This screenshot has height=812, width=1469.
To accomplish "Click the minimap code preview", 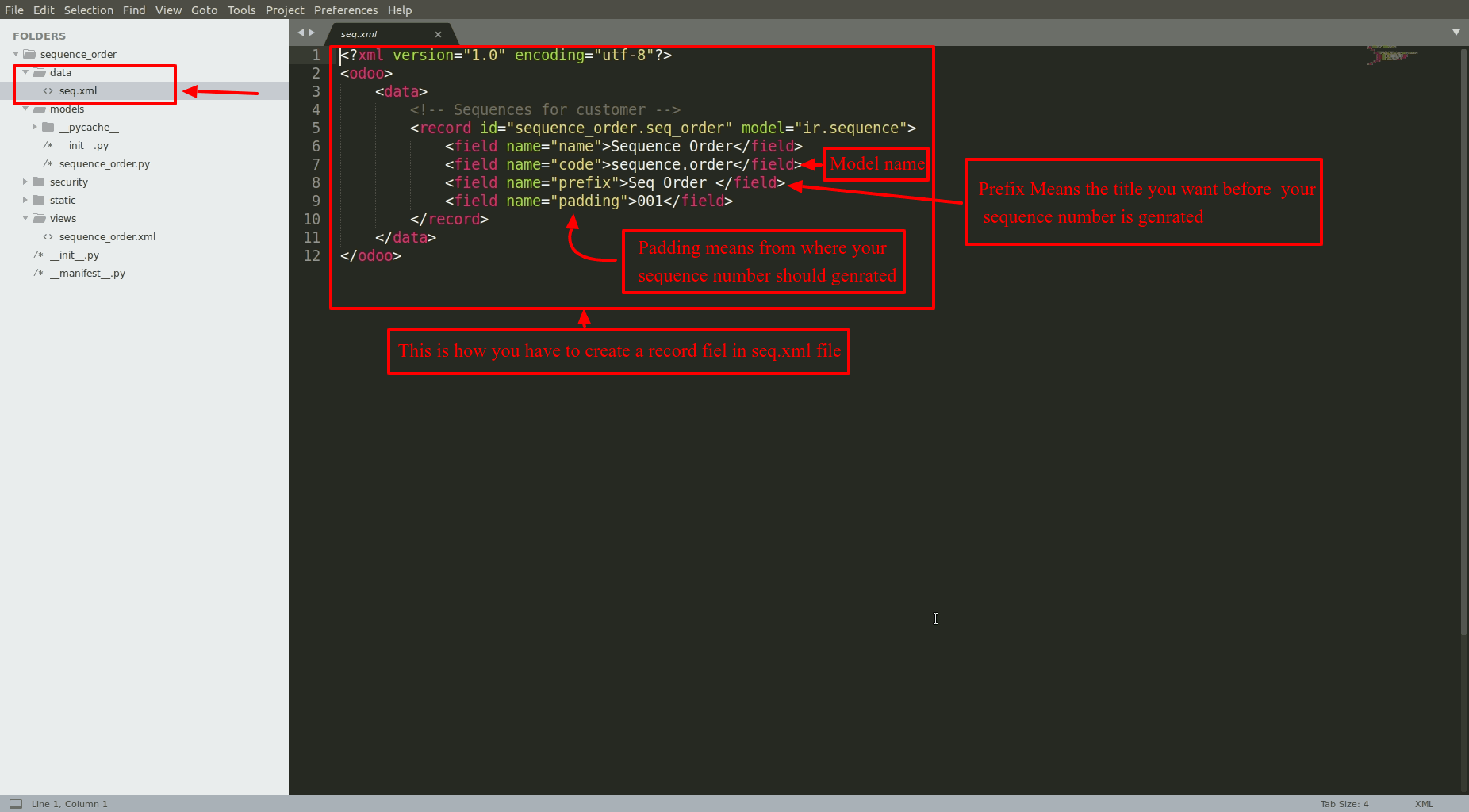I will 1392,56.
